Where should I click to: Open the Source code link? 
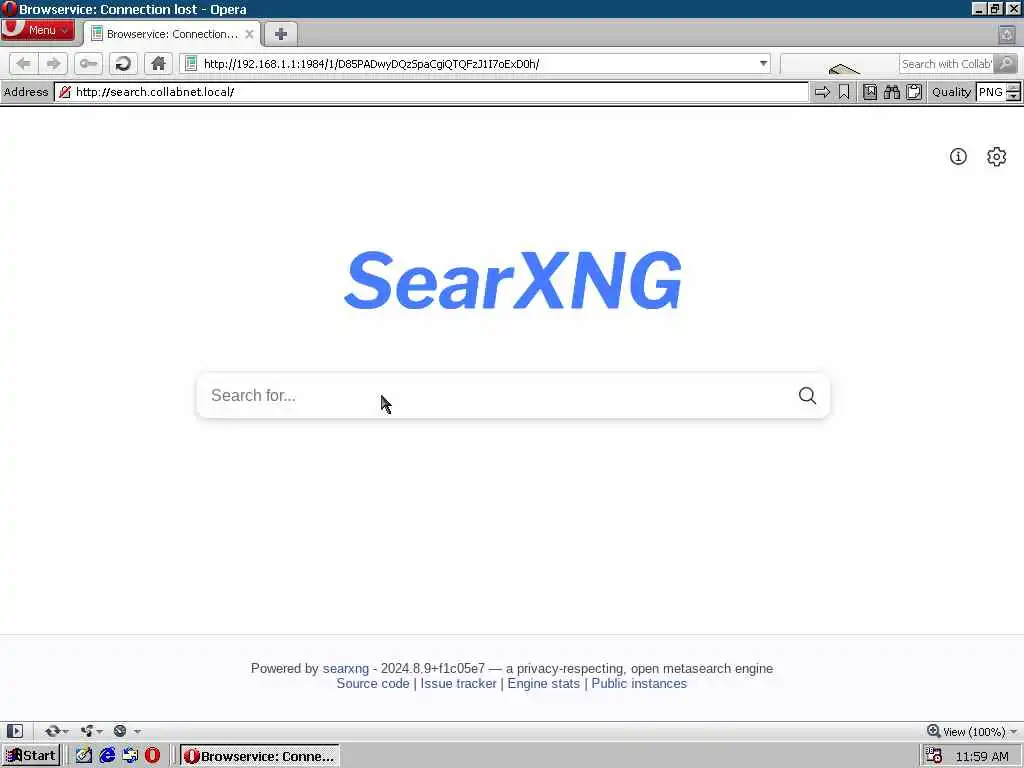pyautogui.click(x=373, y=684)
